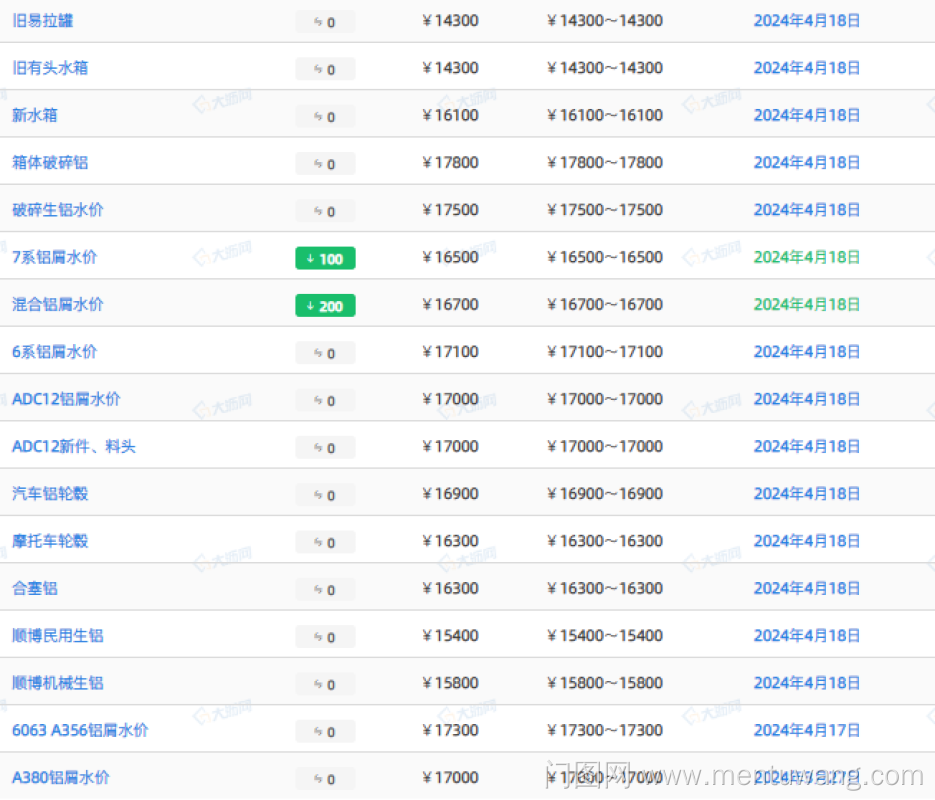Click the green down 100 badge

pyautogui.click(x=325, y=259)
